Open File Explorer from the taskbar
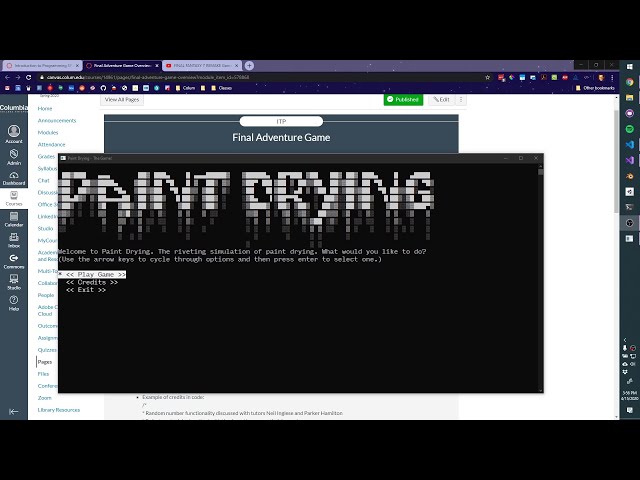The image size is (640, 480). click(629, 98)
